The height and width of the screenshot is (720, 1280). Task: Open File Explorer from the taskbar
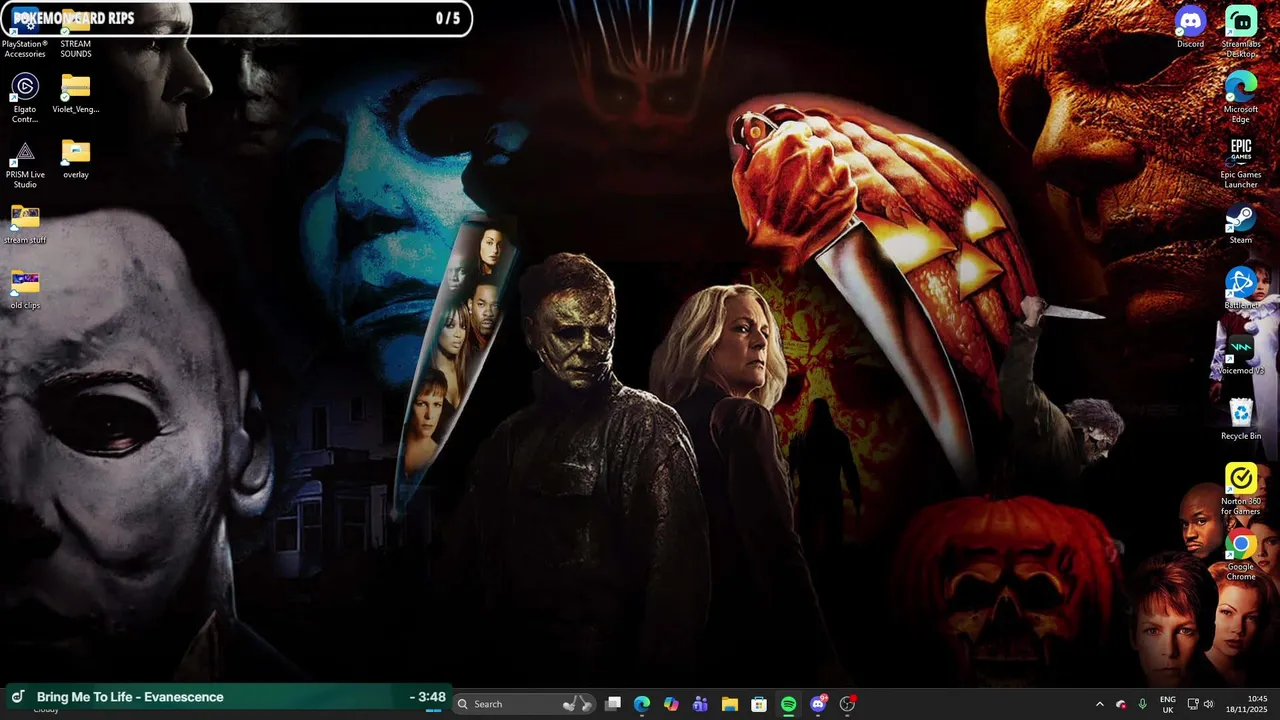click(730, 704)
